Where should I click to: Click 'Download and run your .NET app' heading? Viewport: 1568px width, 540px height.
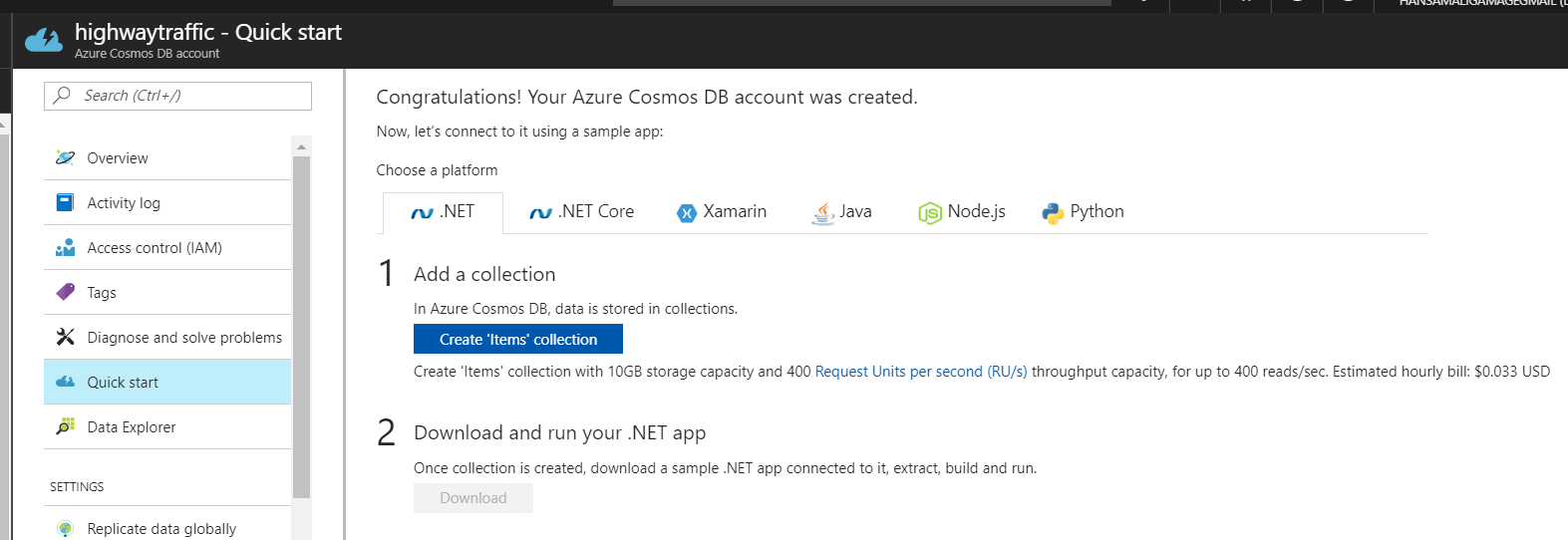point(560,432)
